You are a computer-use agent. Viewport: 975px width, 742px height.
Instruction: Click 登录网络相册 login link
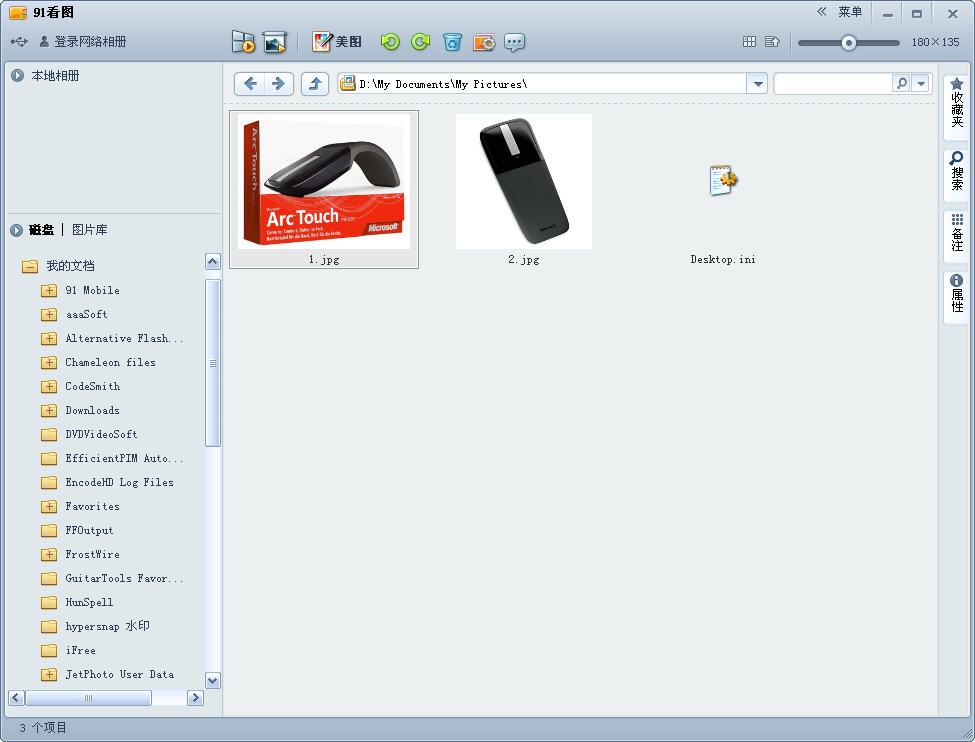coord(90,42)
